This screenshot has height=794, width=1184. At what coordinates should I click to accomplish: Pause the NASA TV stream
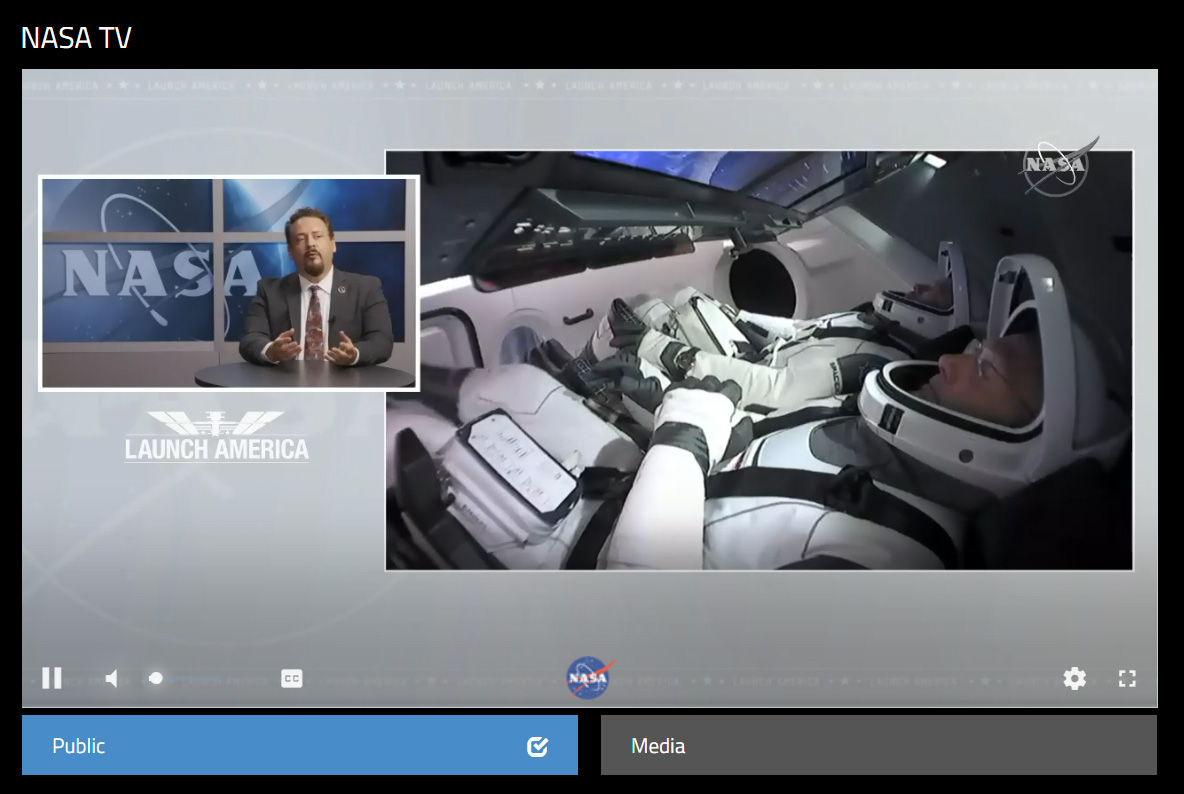click(x=52, y=678)
